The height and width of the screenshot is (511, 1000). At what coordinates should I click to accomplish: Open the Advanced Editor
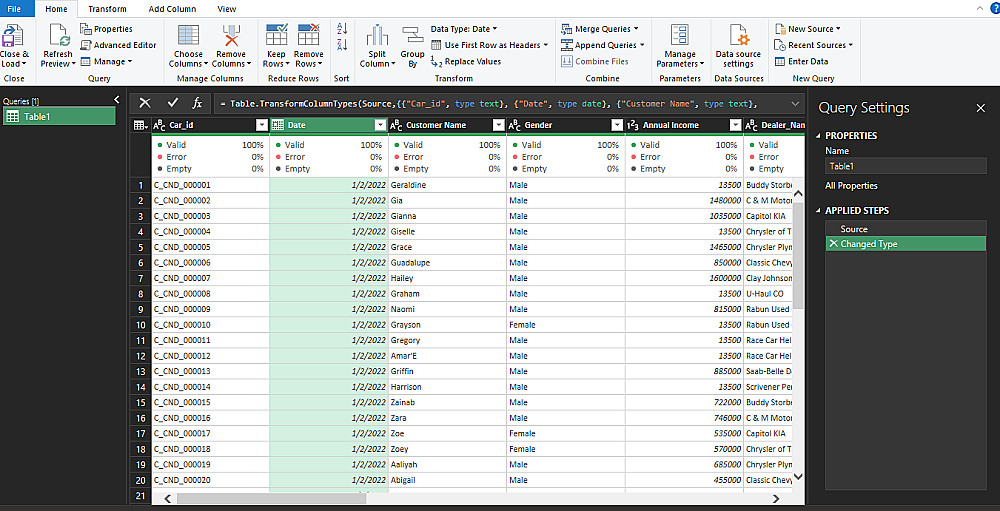coord(119,45)
